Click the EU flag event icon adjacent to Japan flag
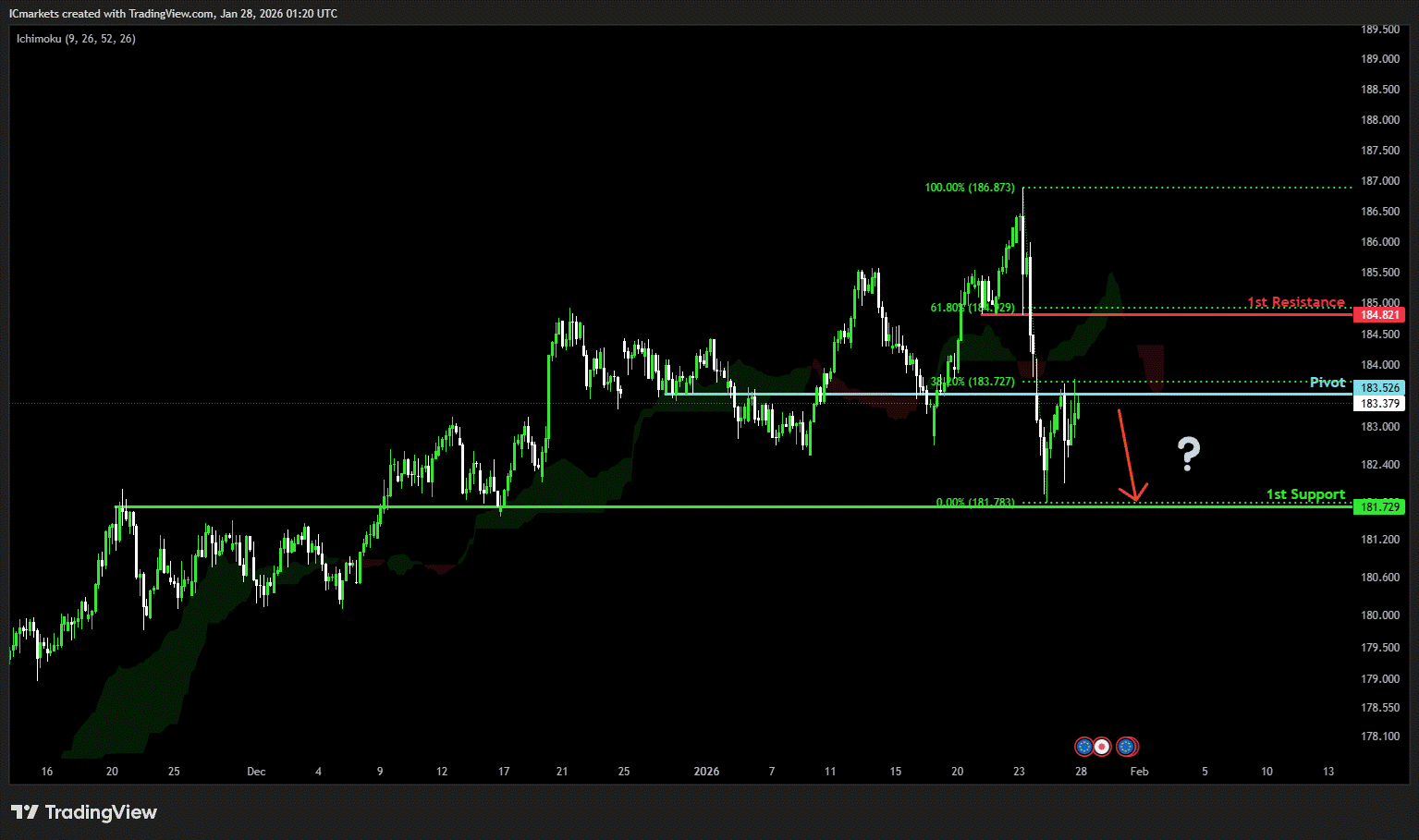Viewport: 1419px width, 840px height. click(x=1084, y=747)
